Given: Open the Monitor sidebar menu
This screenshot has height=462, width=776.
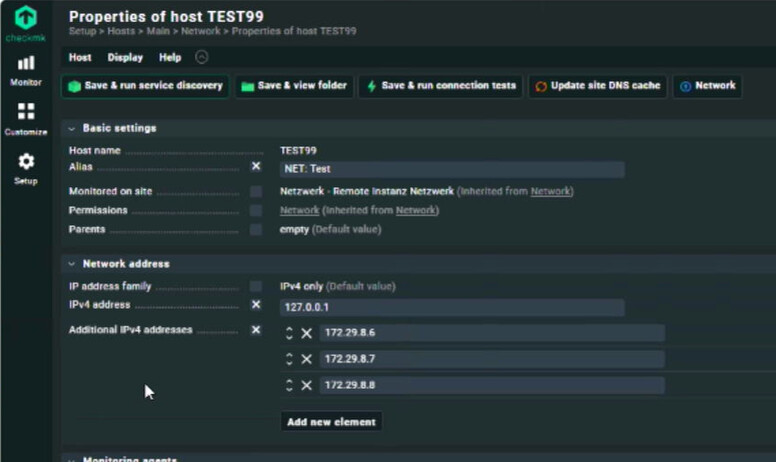Looking at the screenshot, I should (26, 71).
